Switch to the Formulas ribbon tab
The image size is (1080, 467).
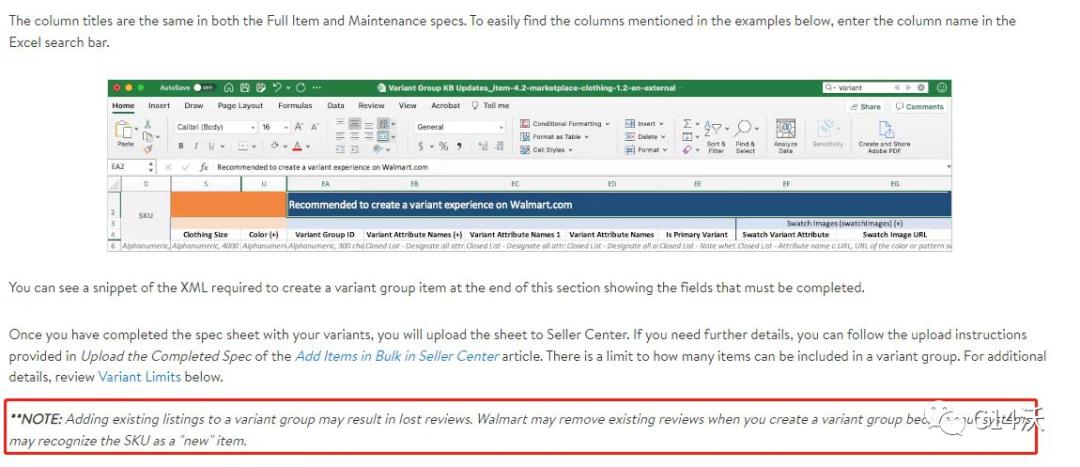295,106
